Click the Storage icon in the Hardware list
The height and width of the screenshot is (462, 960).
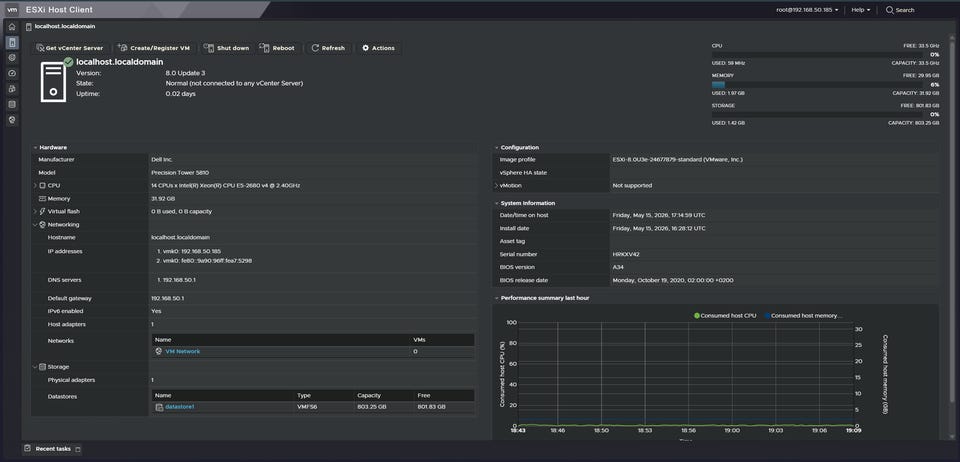[42, 367]
